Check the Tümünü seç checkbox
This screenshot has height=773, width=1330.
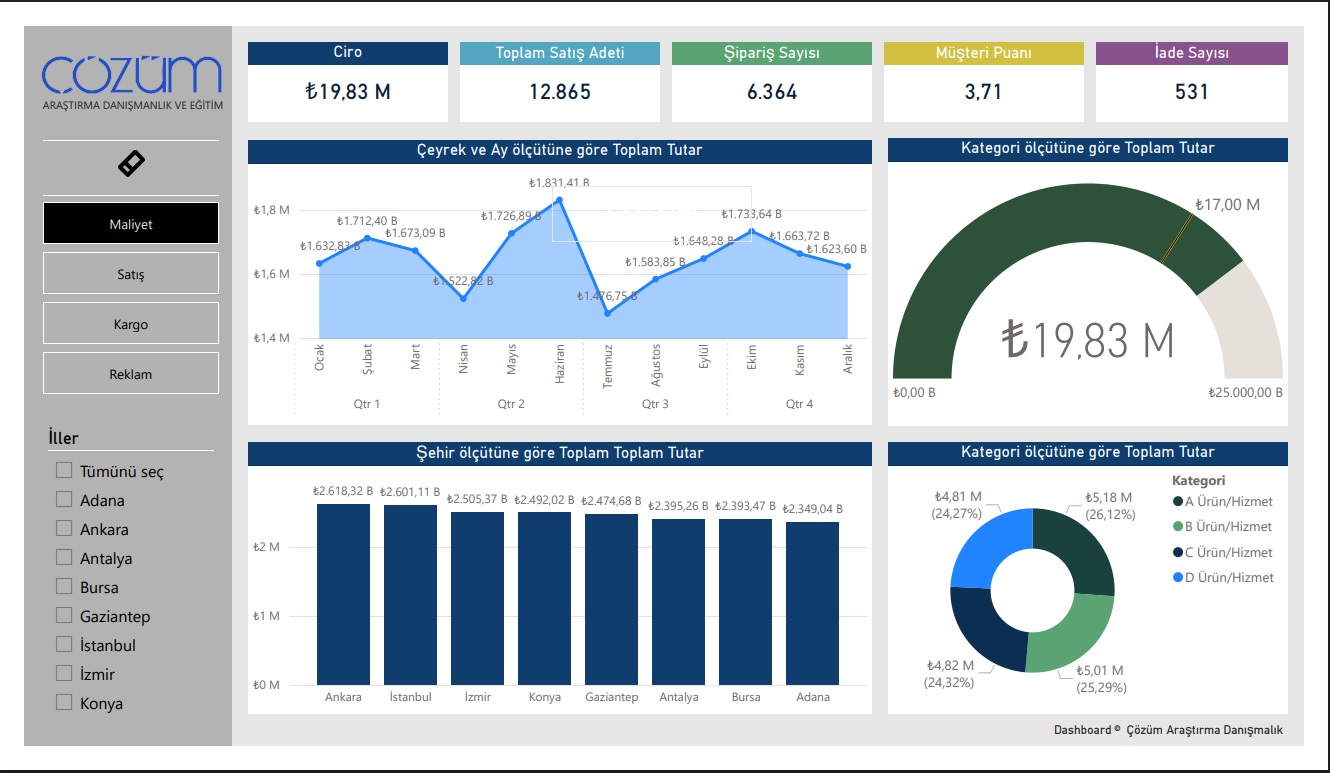[x=65, y=470]
